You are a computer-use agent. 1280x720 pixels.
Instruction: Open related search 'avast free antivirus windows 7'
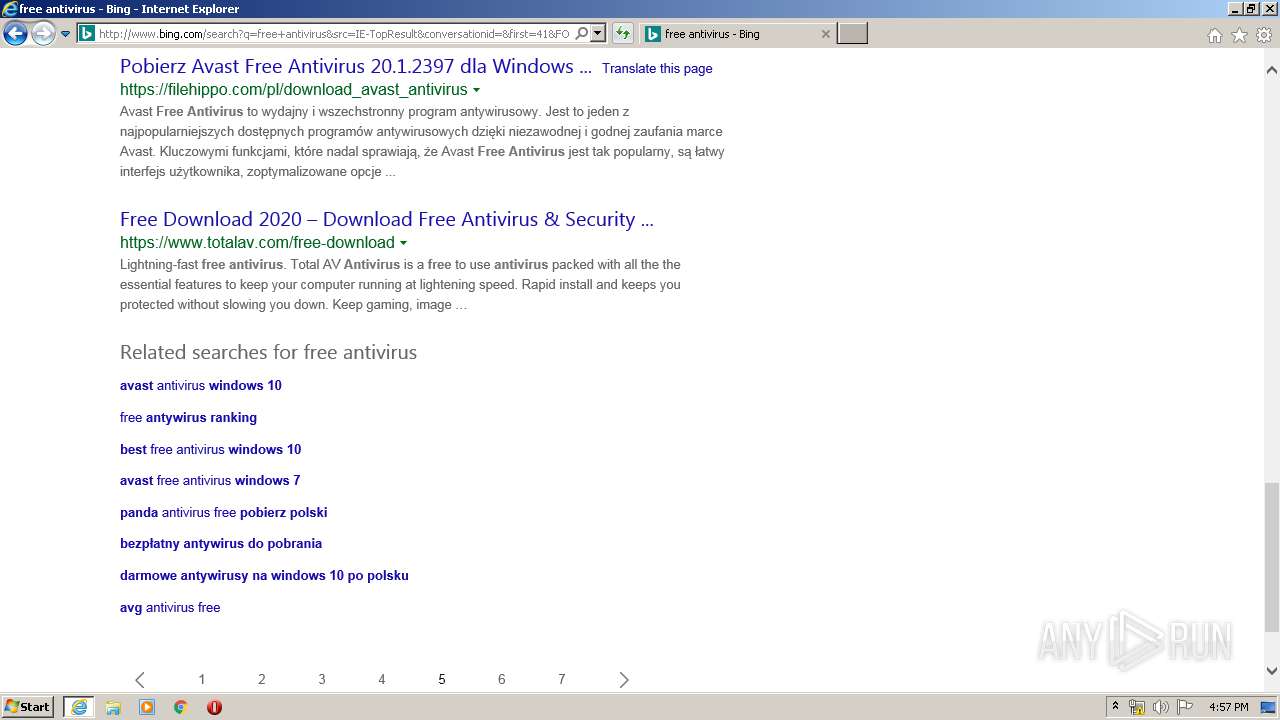(210, 481)
